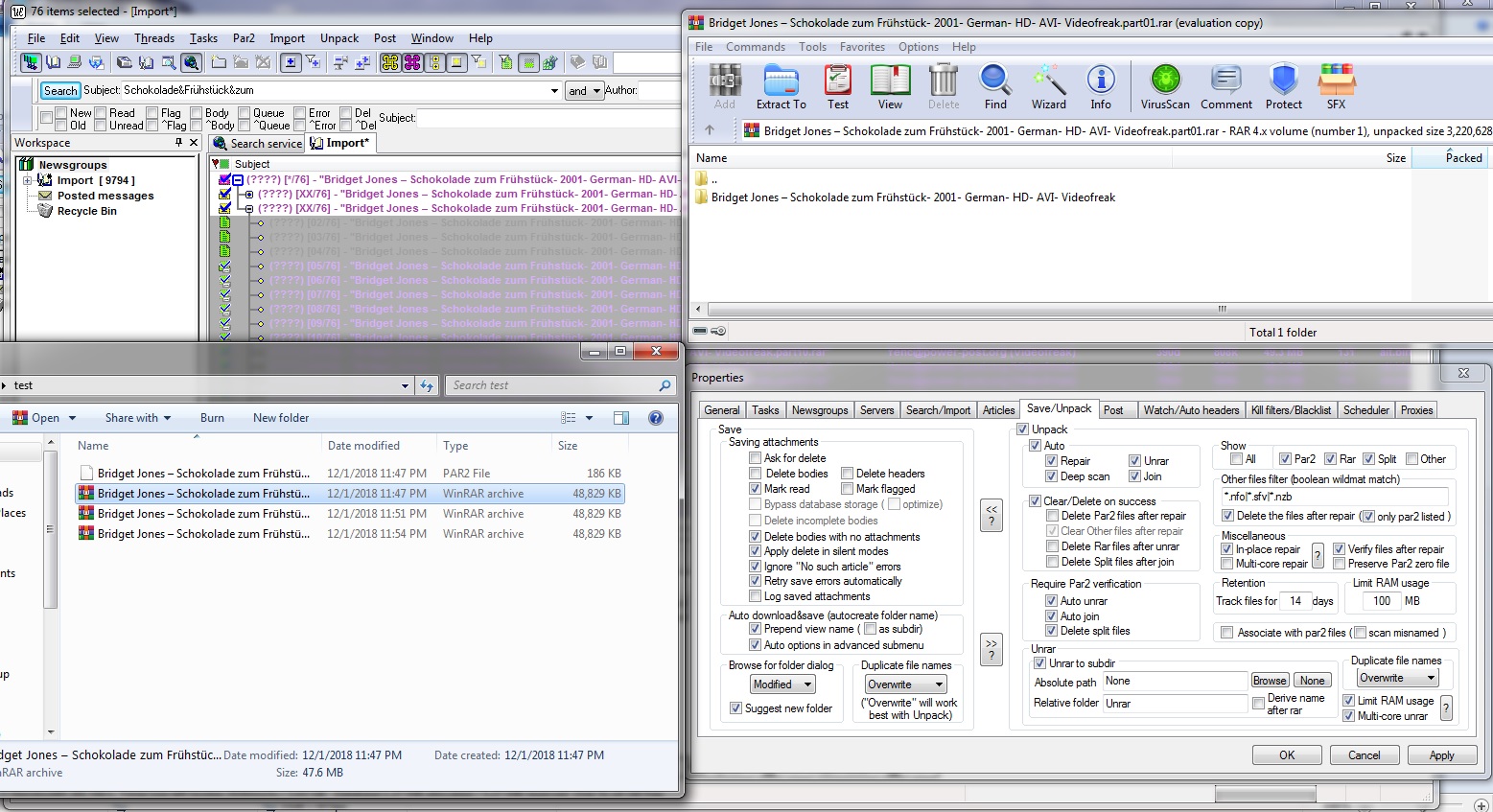
Task: Click the VirusScan icon
Action: [x=1165, y=86]
